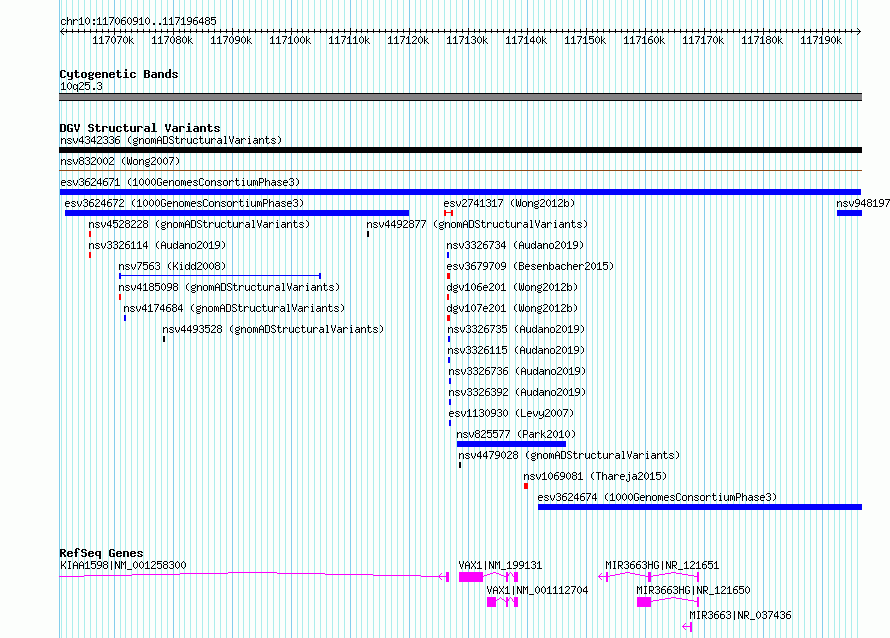Open esv3679709 (Besenbacher2015) label
890x638 pixels.
click(x=530, y=266)
